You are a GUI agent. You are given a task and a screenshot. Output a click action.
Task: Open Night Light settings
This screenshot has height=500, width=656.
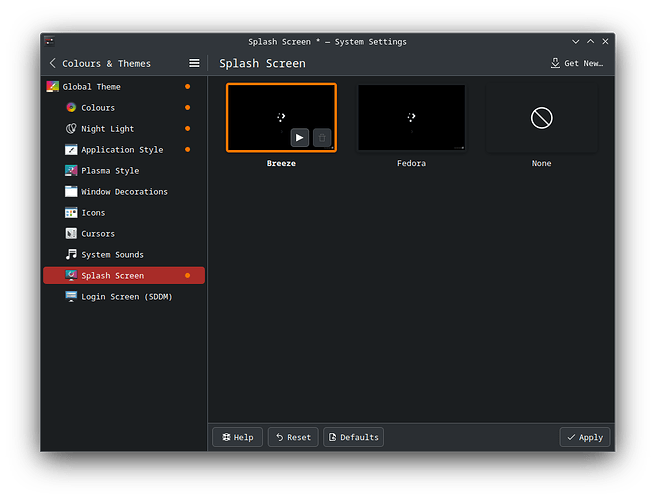point(124,128)
